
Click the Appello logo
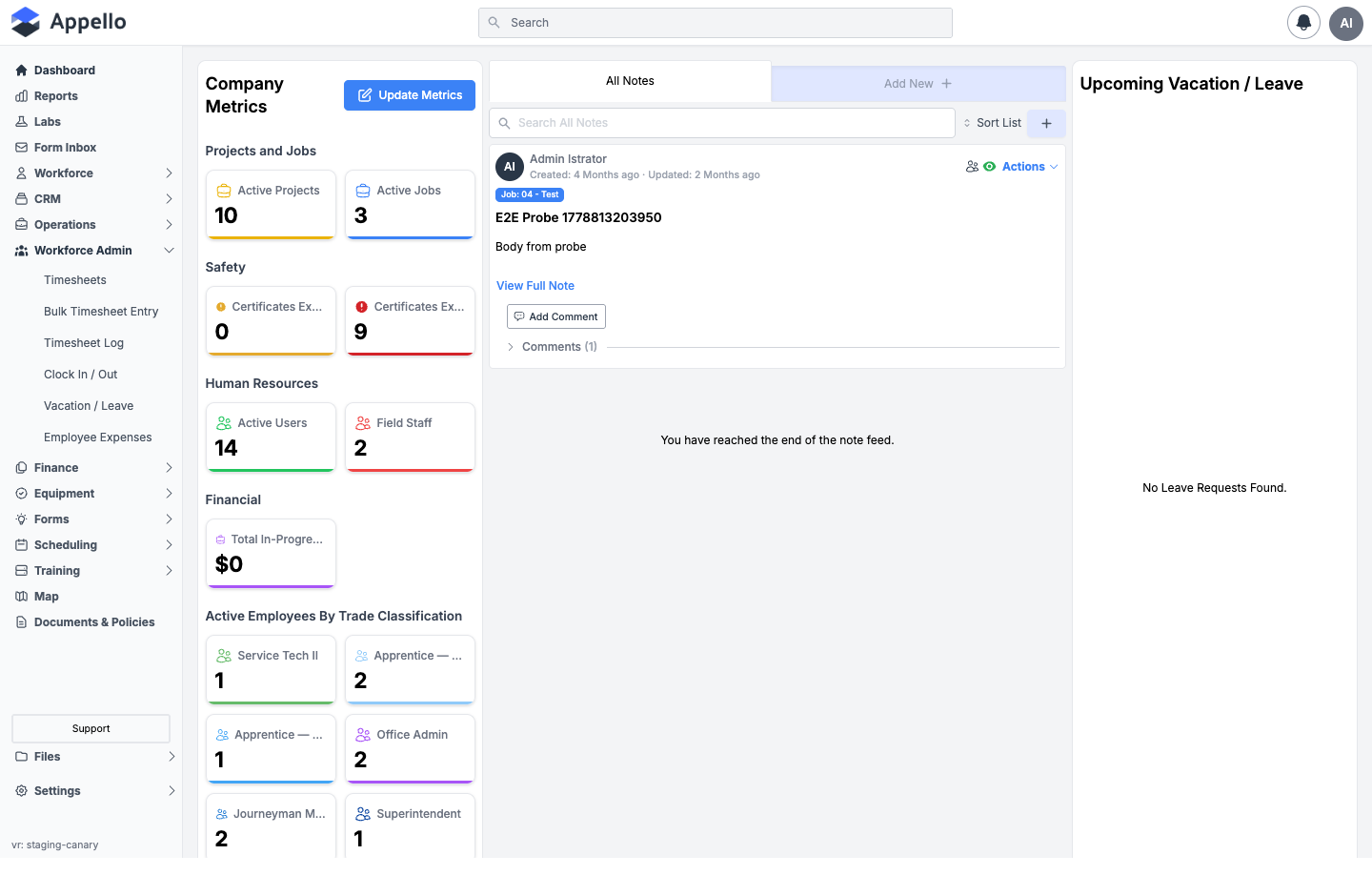click(69, 22)
